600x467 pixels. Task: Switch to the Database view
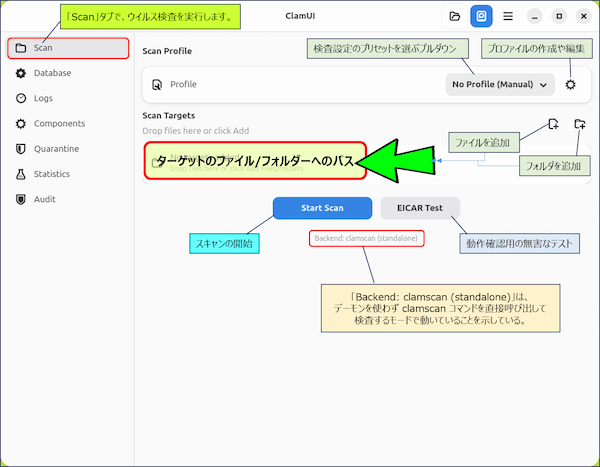[x=68, y=73]
